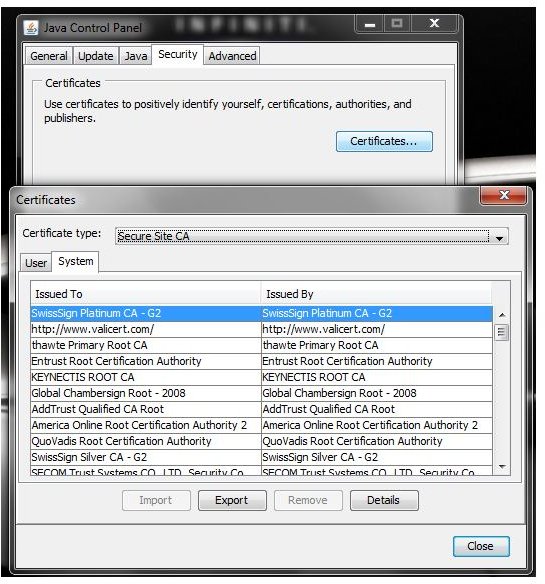The height and width of the screenshot is (584, 545).
Task: Click the Remove button
Action: (x=308, y=500)
